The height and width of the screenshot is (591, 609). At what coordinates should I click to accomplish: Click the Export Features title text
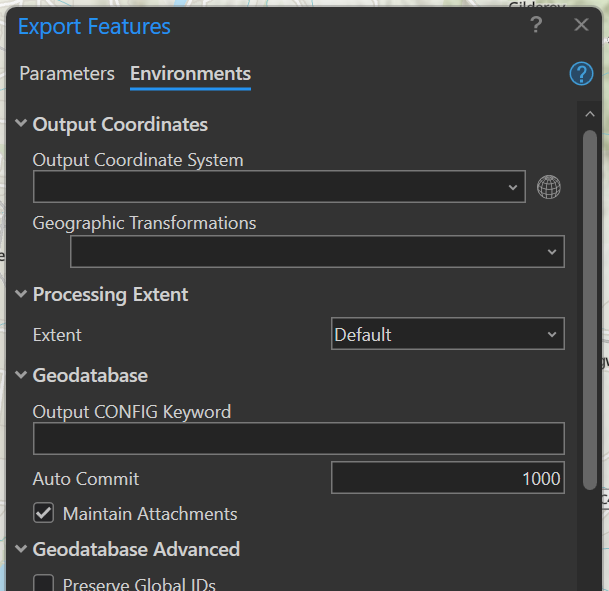94,26
